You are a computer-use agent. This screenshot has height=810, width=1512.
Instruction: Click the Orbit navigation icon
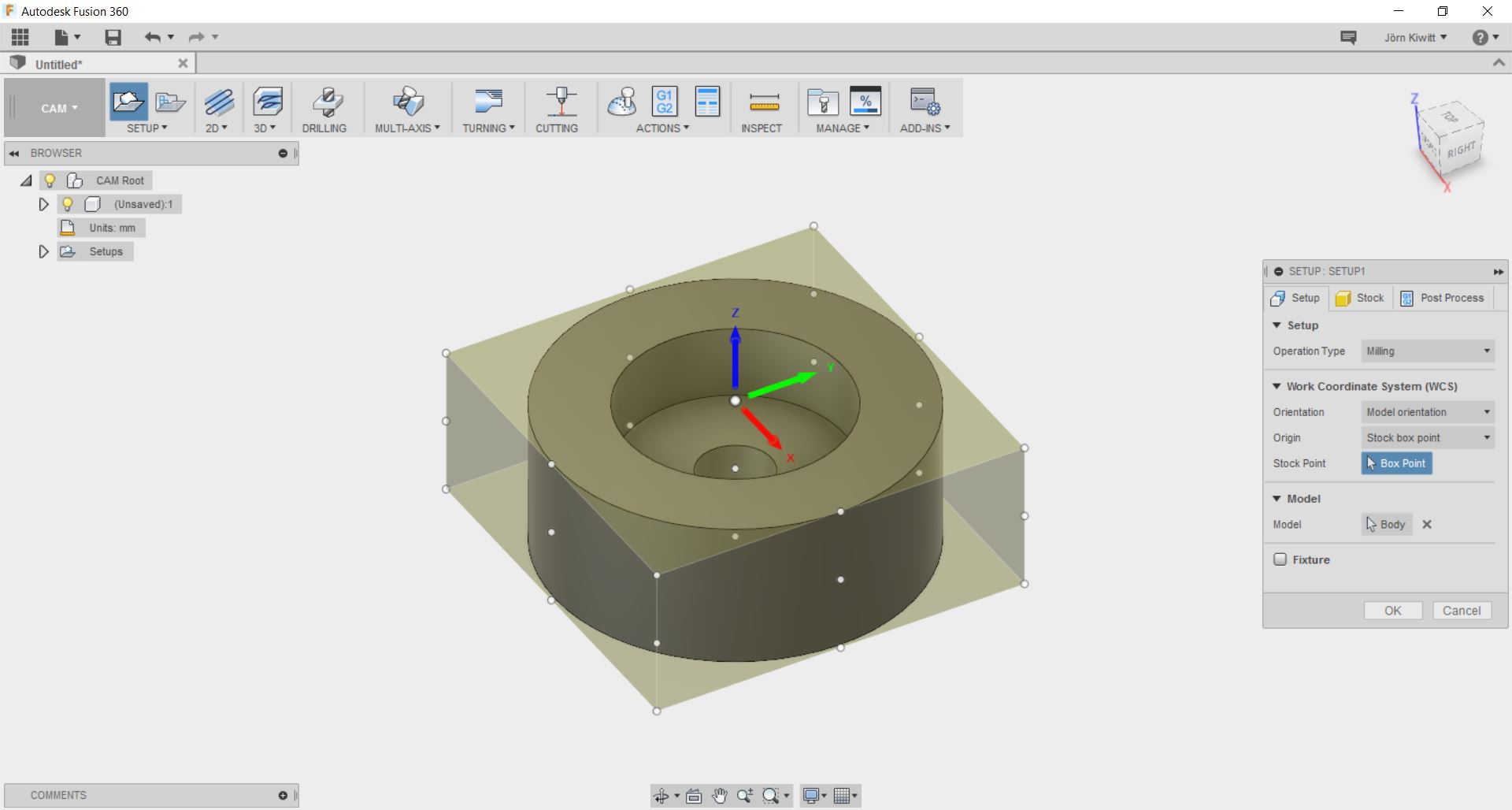661,796
